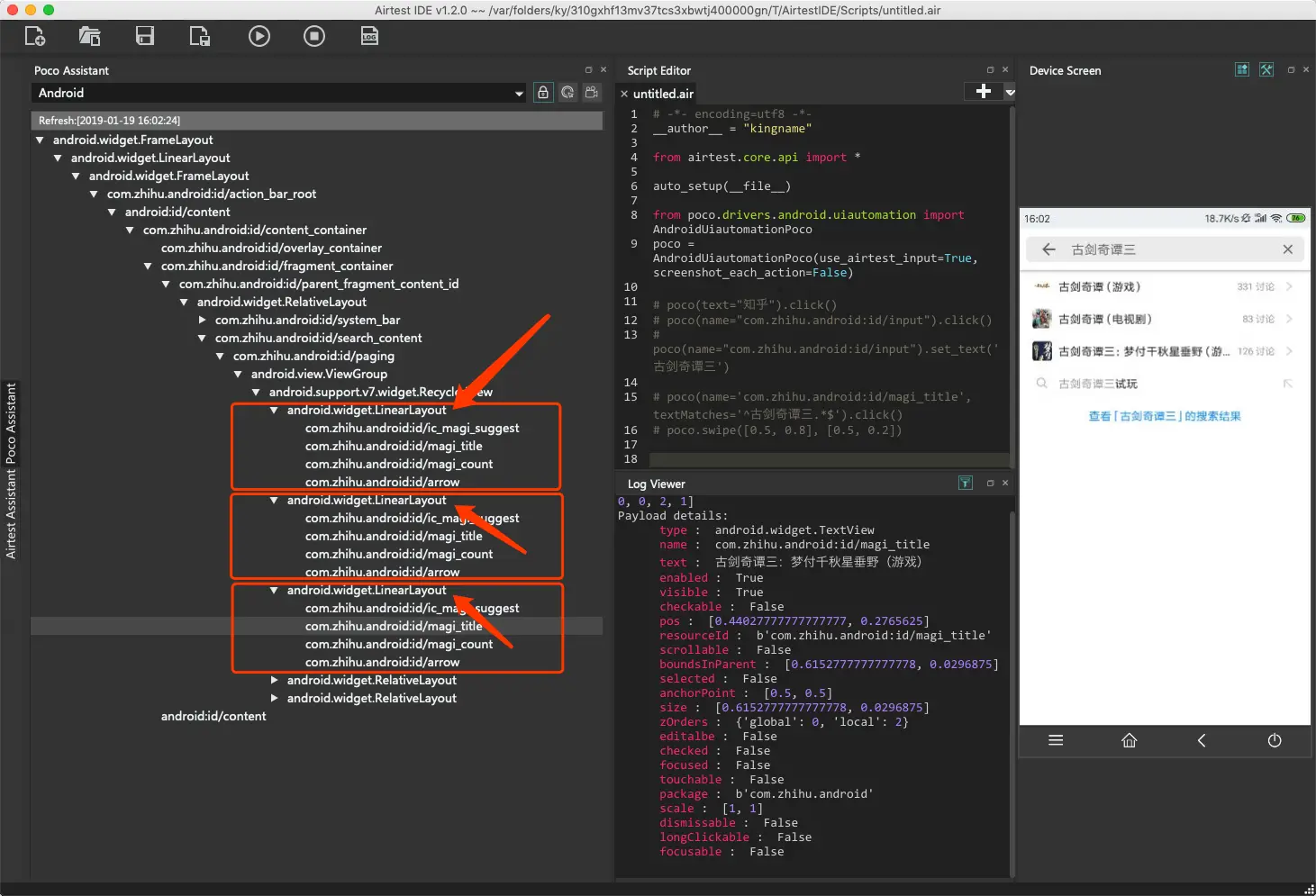Viewport: 1316px width, 896px height.
Task: Save the current script
Action: pos(145,36)
